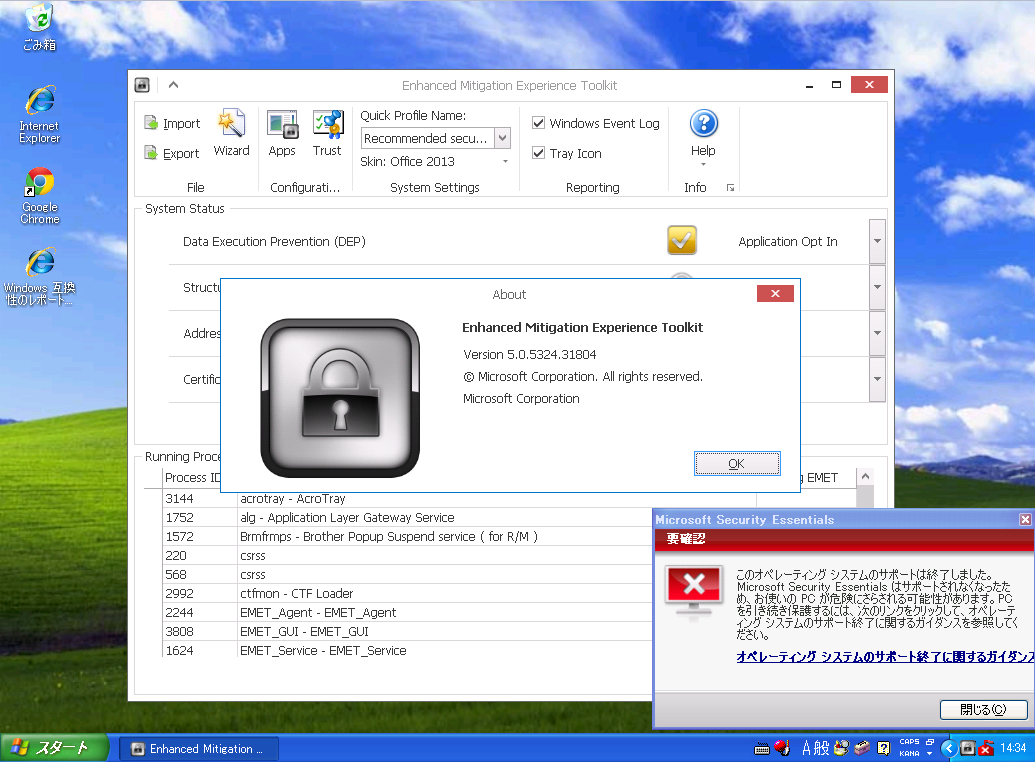This screenshot has height=762, width=1035.
Task: Click the taskbar clock showing 14:34
Action: click(1013, 748)
